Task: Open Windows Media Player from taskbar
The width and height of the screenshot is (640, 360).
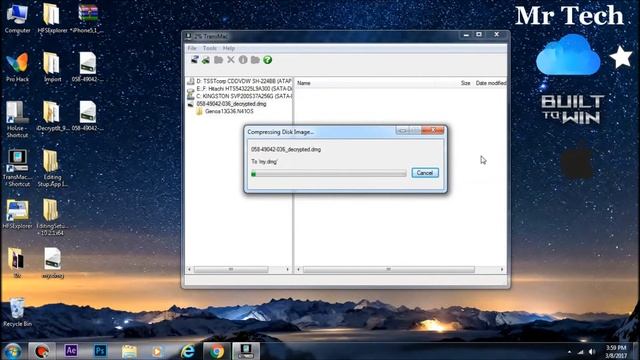Action: tap(157, 351)
